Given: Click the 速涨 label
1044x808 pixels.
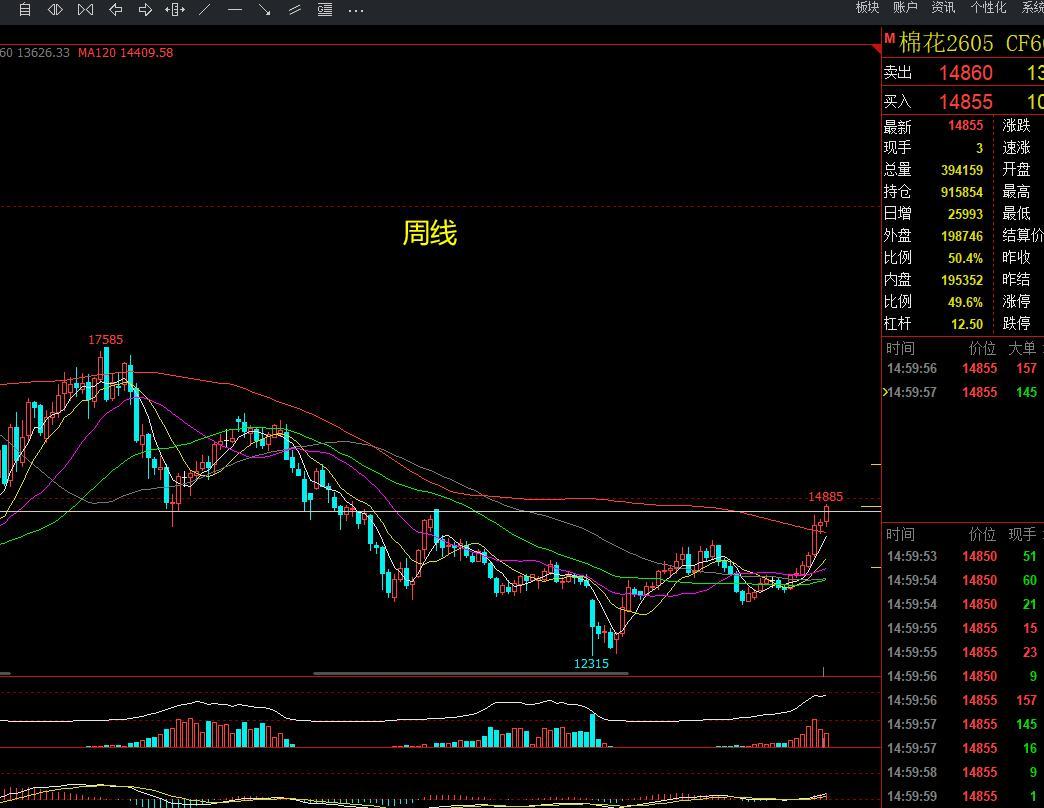Looking at the screenshot, I should pos(1016,147).
